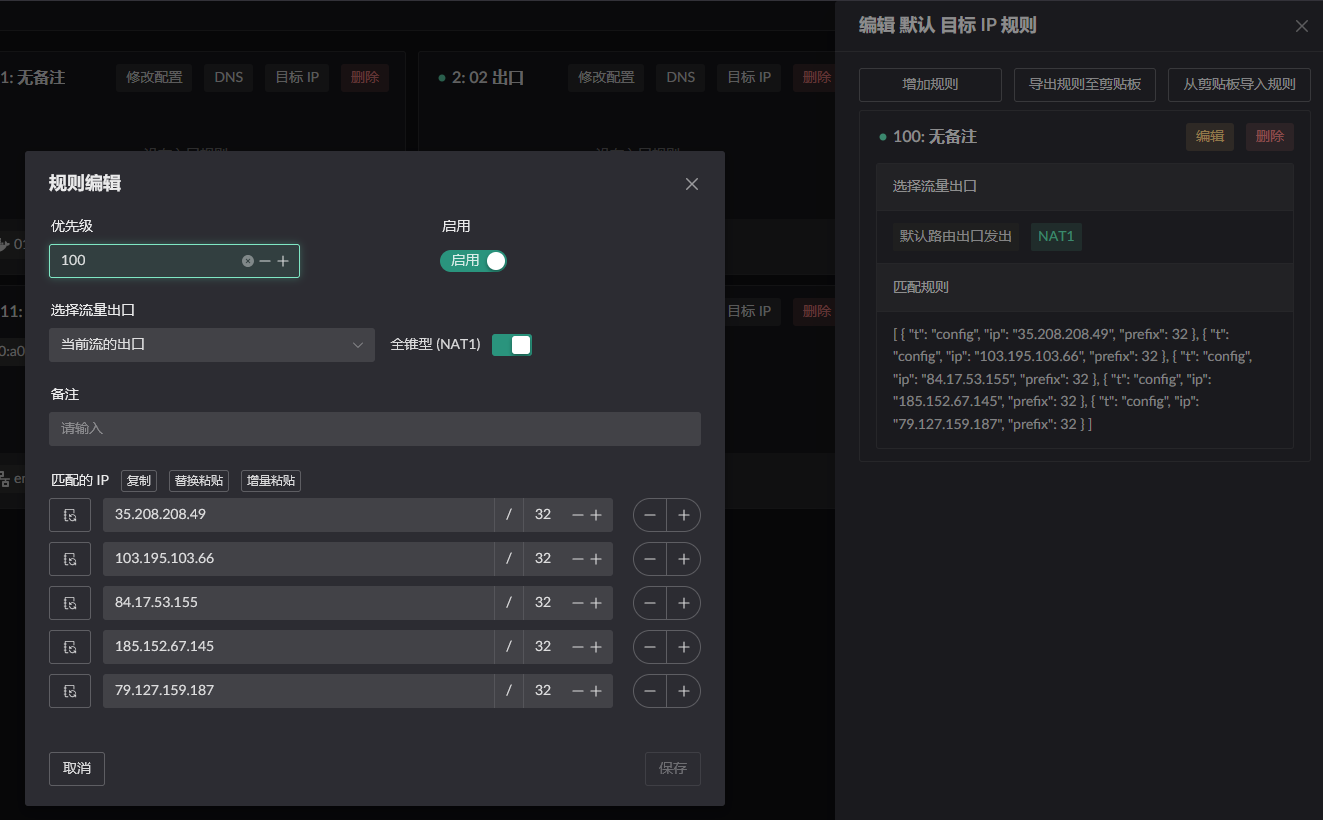Disable the 全锥型 (NAT1) switch

tap(512, 345)
